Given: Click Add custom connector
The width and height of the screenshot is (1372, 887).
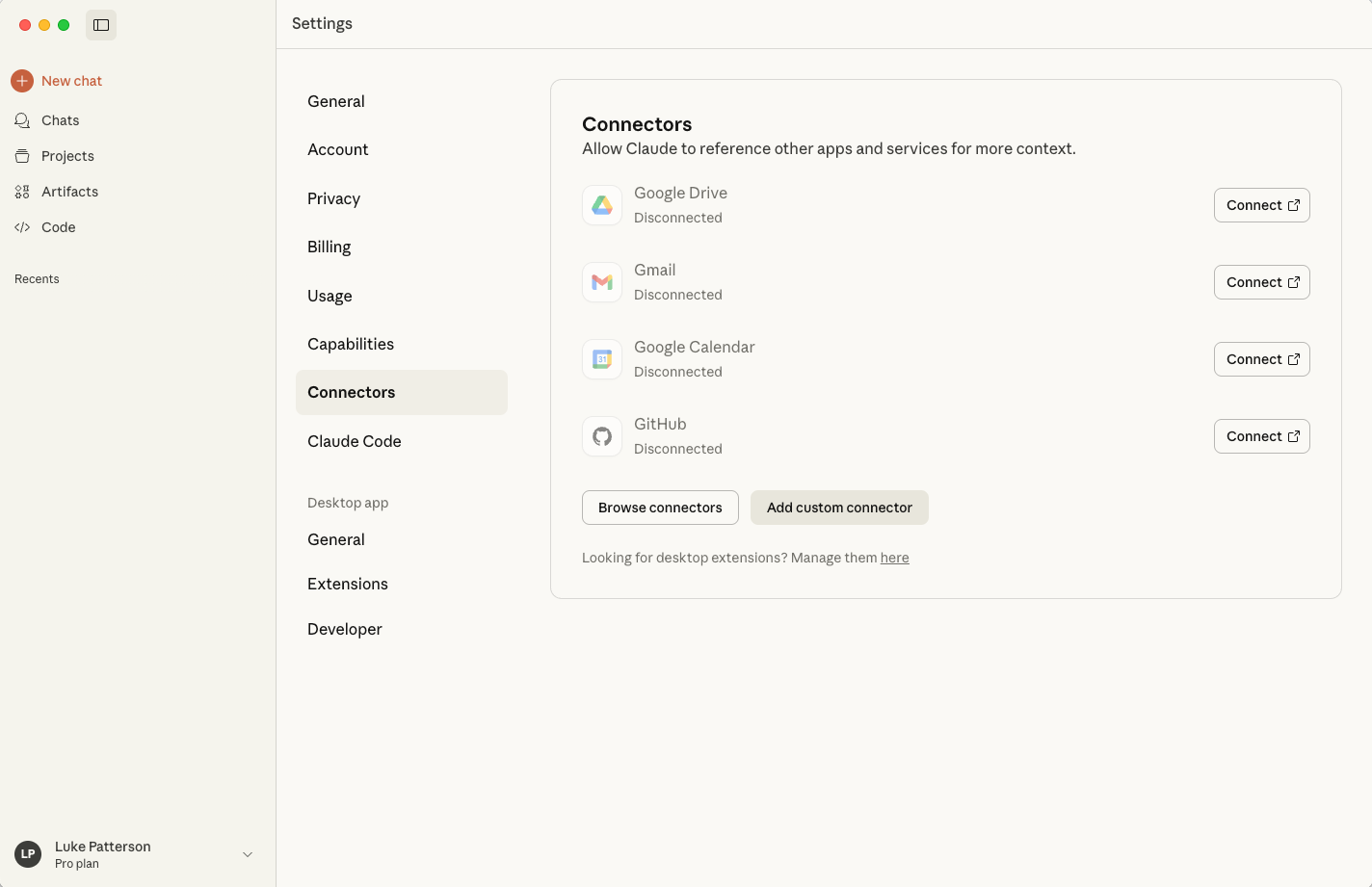Looking at the screenshot, I should point(839,508).
